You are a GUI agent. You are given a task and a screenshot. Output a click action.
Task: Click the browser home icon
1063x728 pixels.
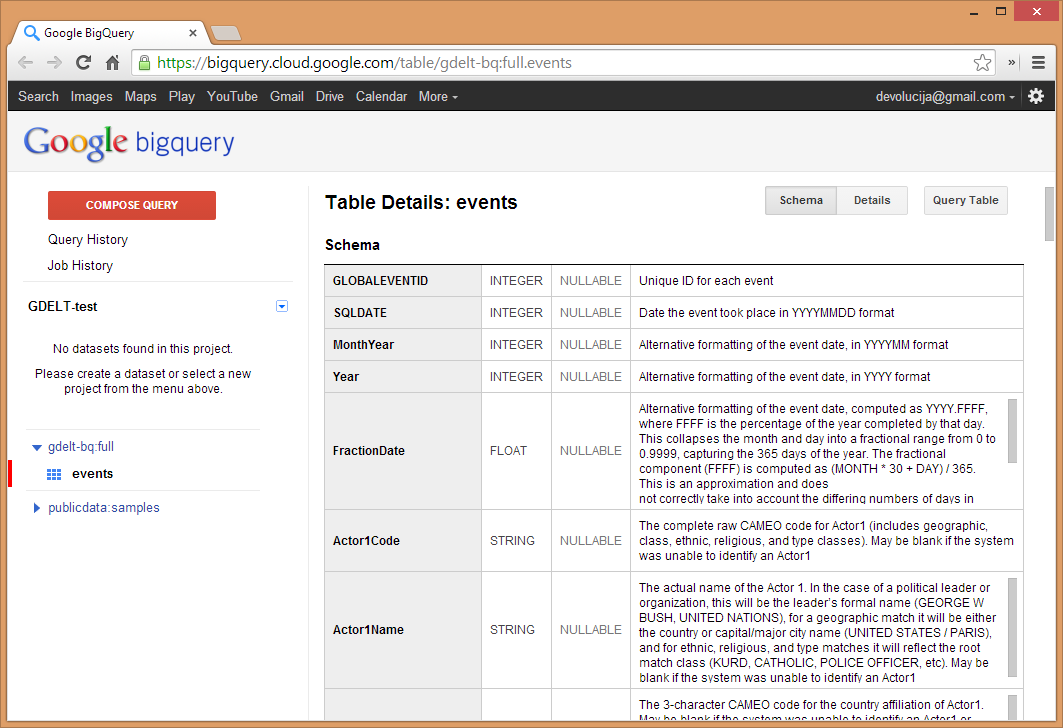(x=113, y=62)
